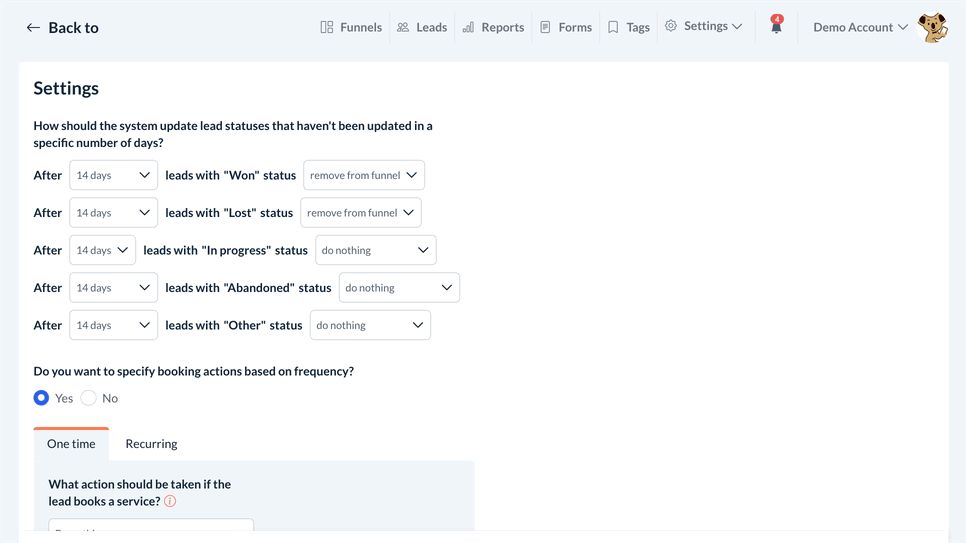Click the Funnels board icon
The width and height of the screenshot is (966, 543).
[327, 27]
